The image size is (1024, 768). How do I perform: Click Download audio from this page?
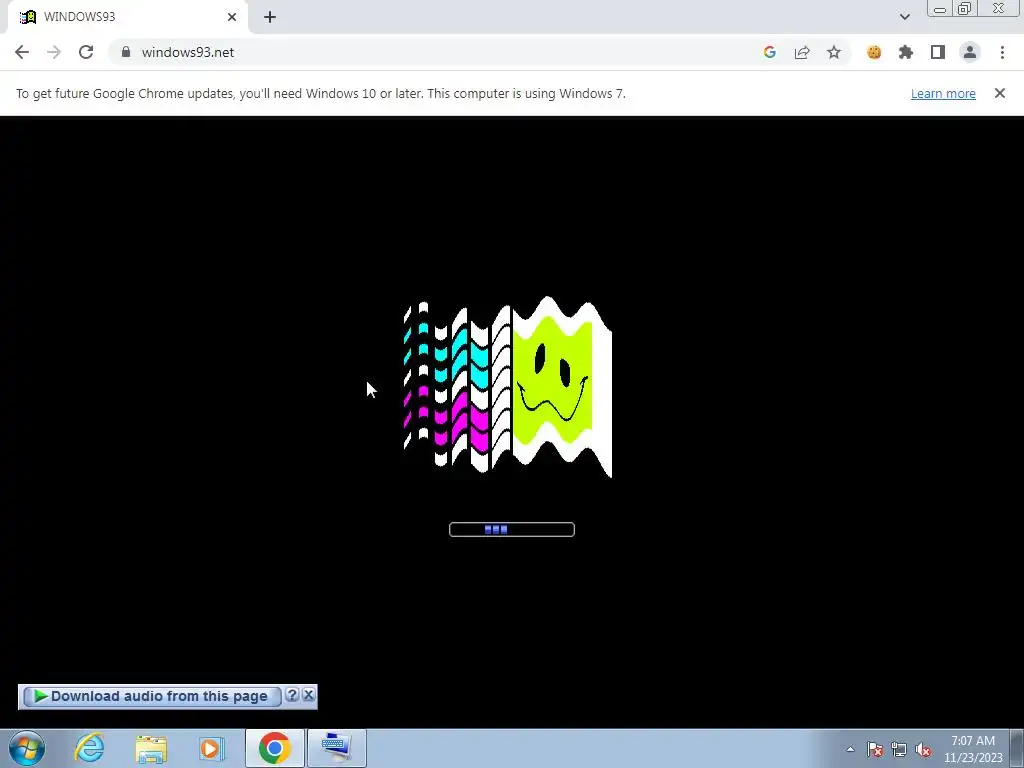[152, 696]
